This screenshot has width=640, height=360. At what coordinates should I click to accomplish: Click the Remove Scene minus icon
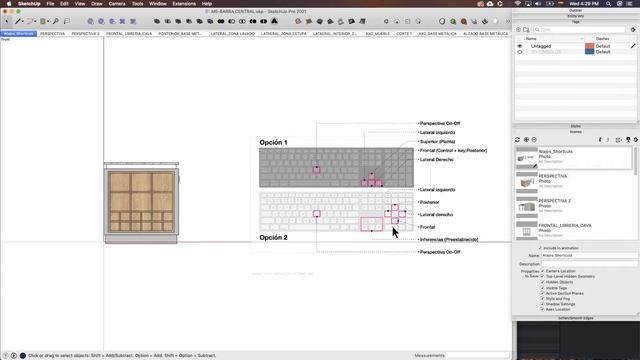click(x=534, y=140)
